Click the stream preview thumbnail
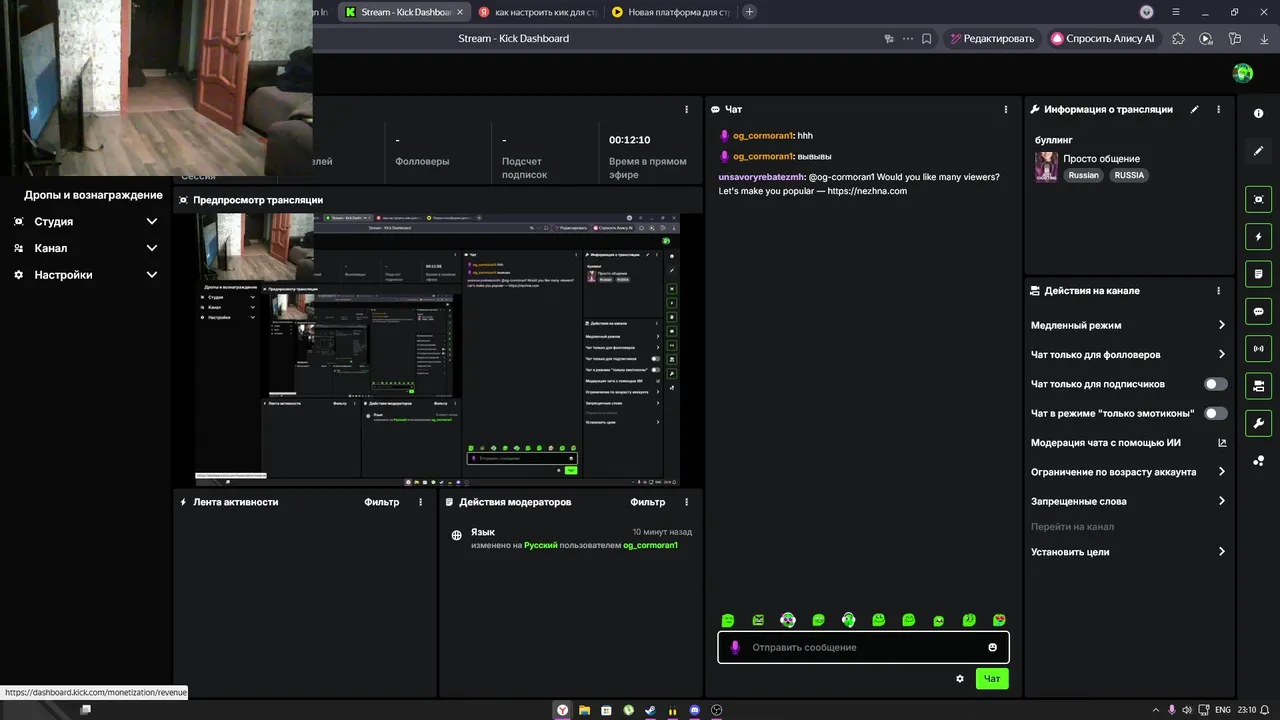The height and width of the screenshot is (720, 1280). 437,349
